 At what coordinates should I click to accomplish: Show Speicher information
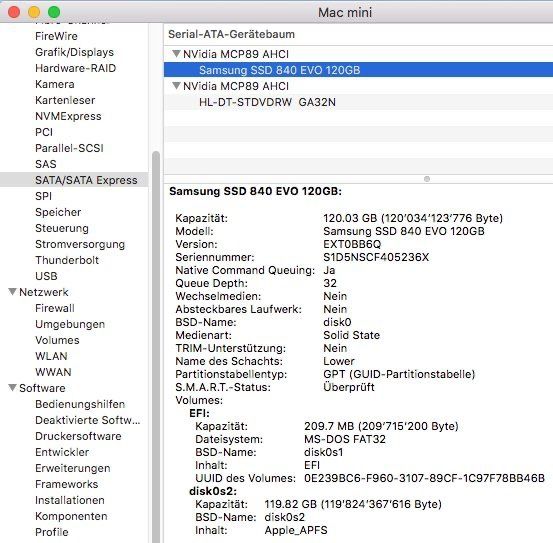point(58,212)
